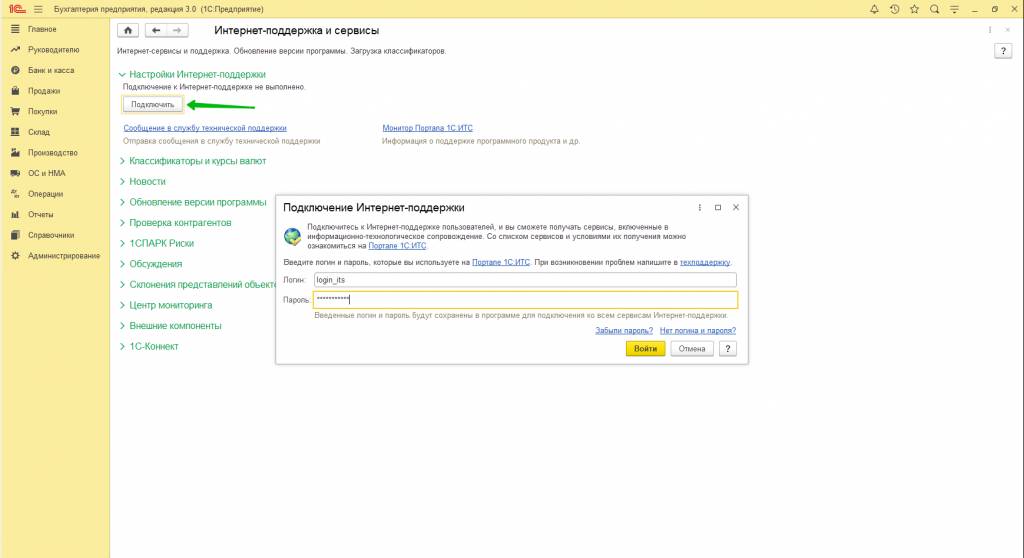1024x558 pixels.
Task: Click Забыли пароль? link
Action: 624,331
